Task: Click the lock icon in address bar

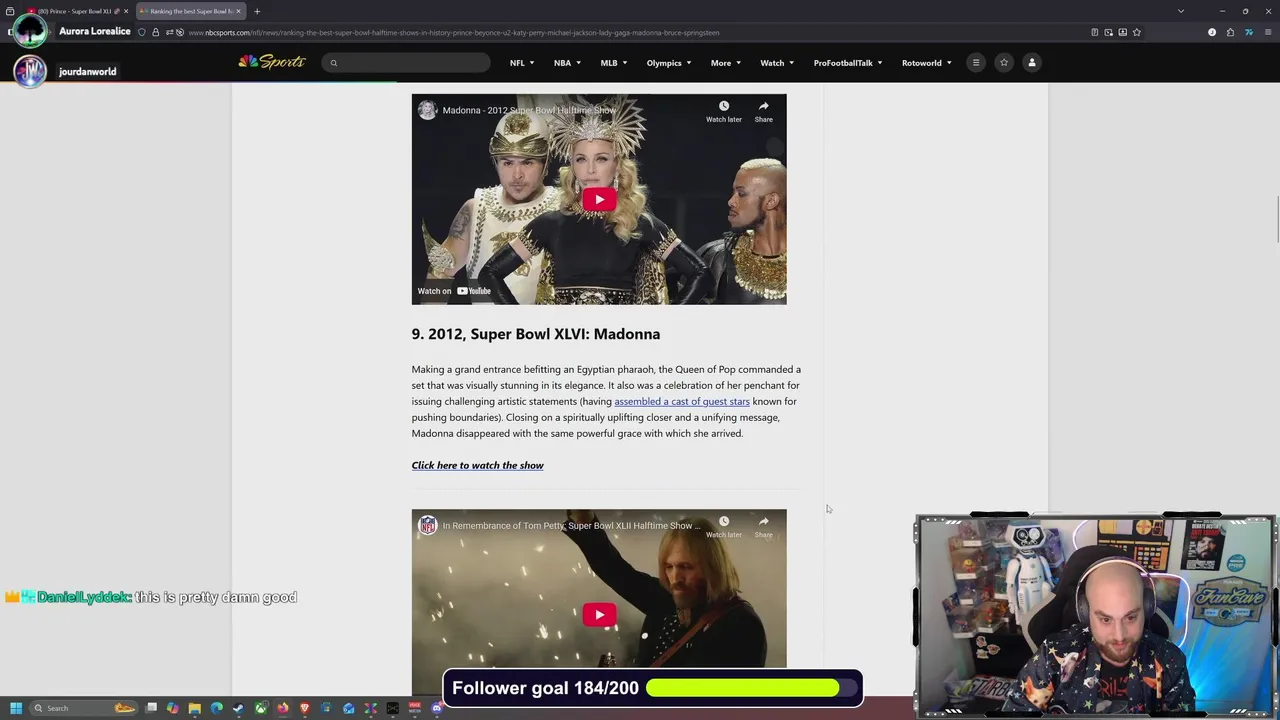Action: point(155,32)
